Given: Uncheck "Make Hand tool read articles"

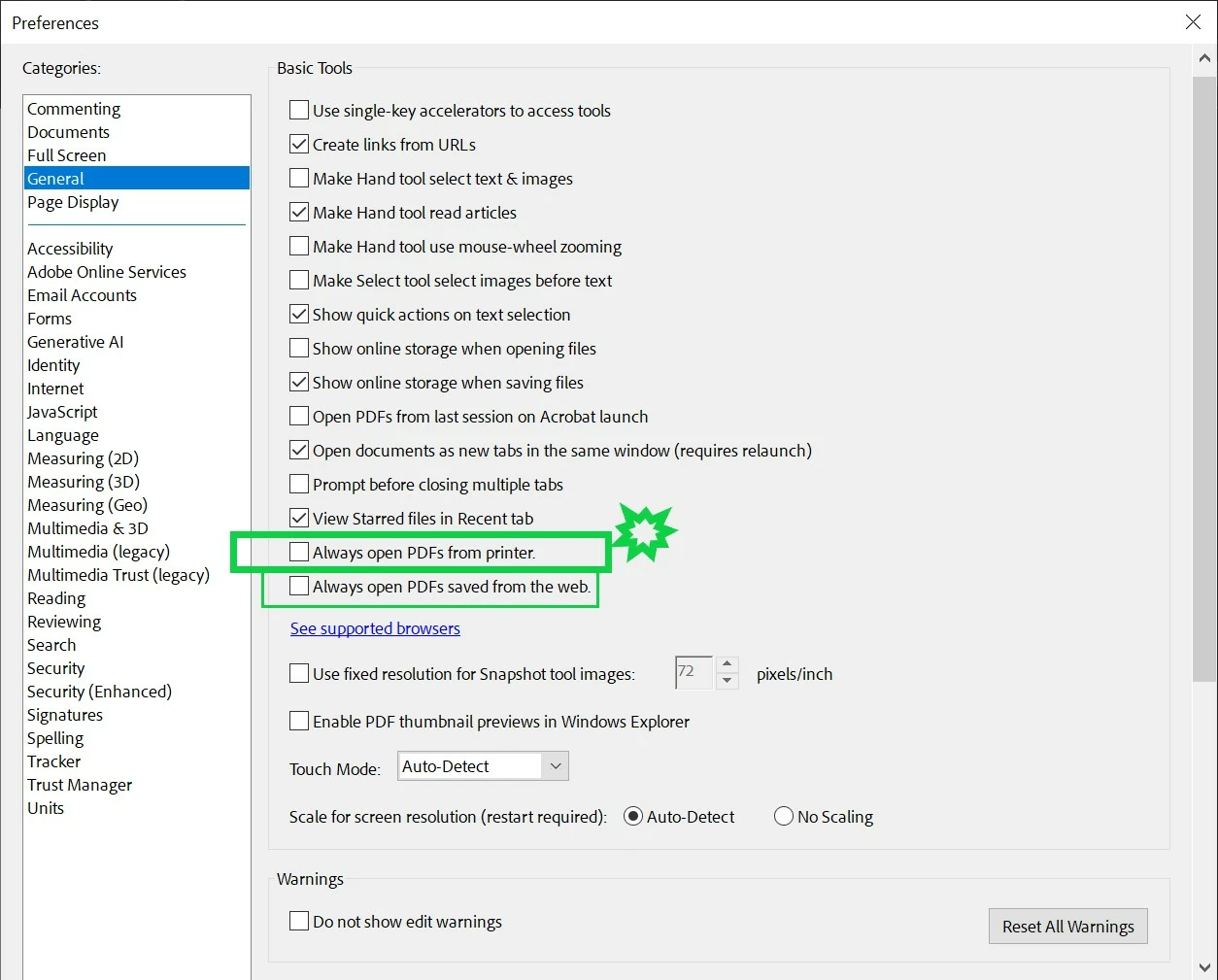Looking at the screenshot, I should pyautogui.click(x=298, y=212).
